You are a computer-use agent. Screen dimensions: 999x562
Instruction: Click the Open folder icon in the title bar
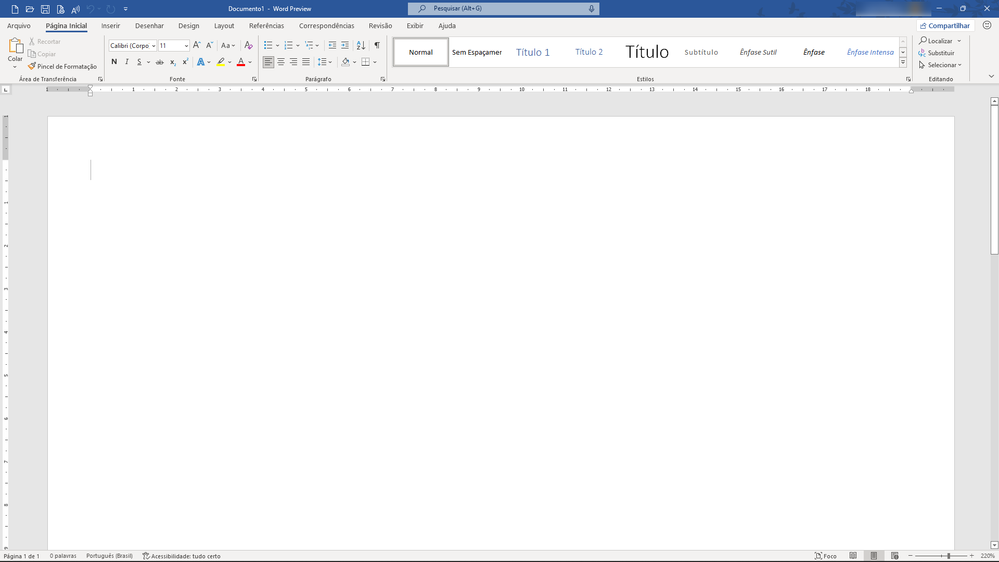click(x=30, y=9)
